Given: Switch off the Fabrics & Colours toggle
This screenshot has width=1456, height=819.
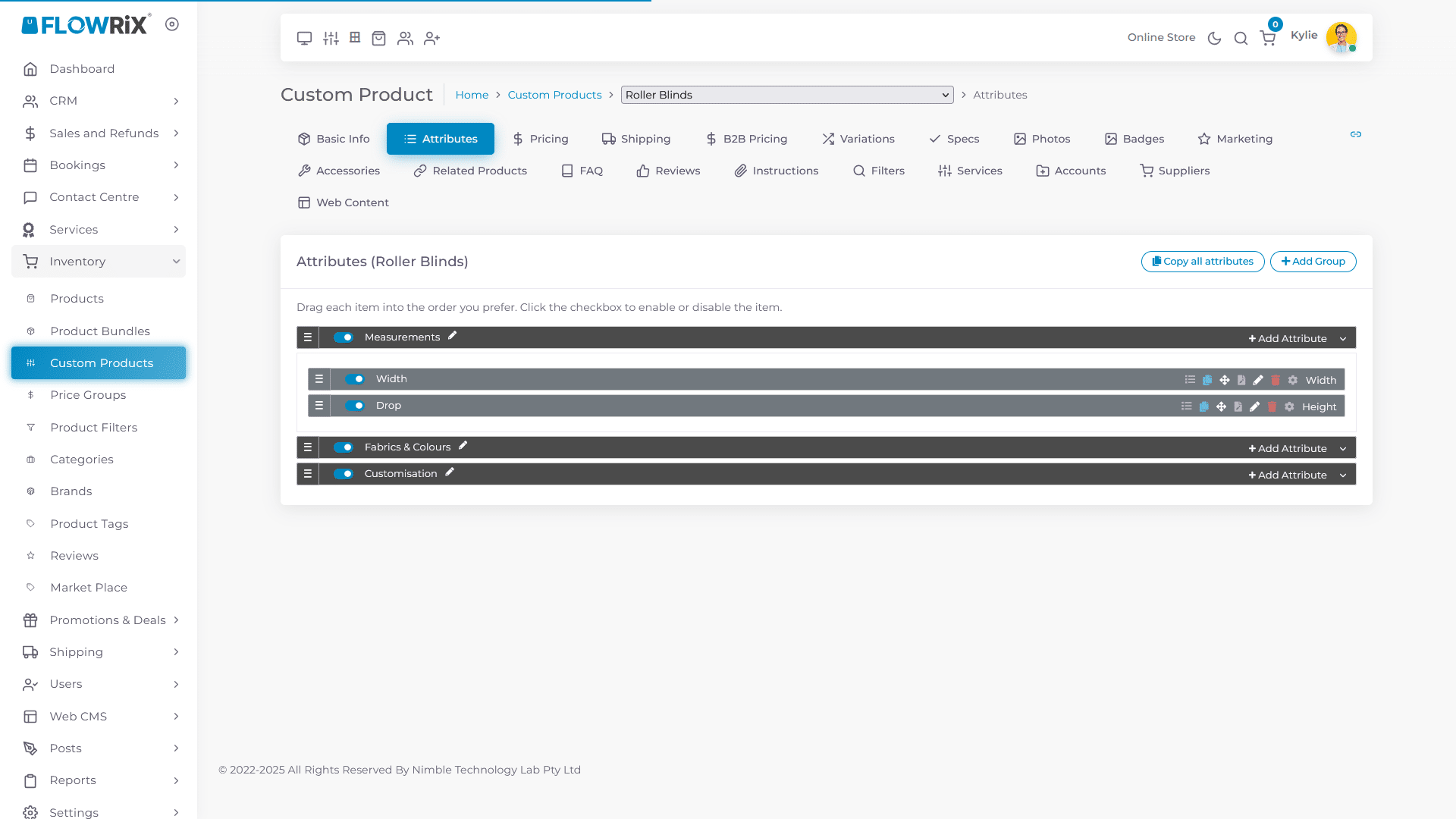Looking at the screenshot, I should coord(344,447).
